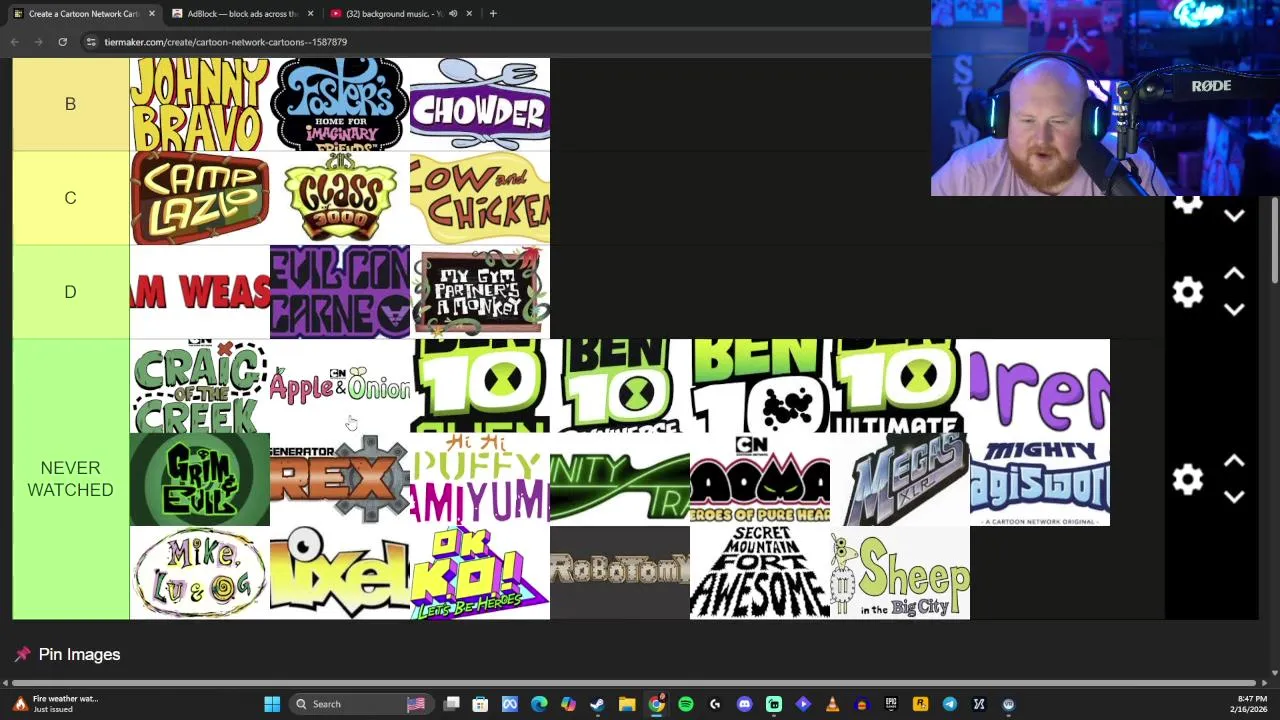Pick the Camp Lazlo logo
Image resolution: width=1280 pixels, height=720 pixels.
point(200,198)
